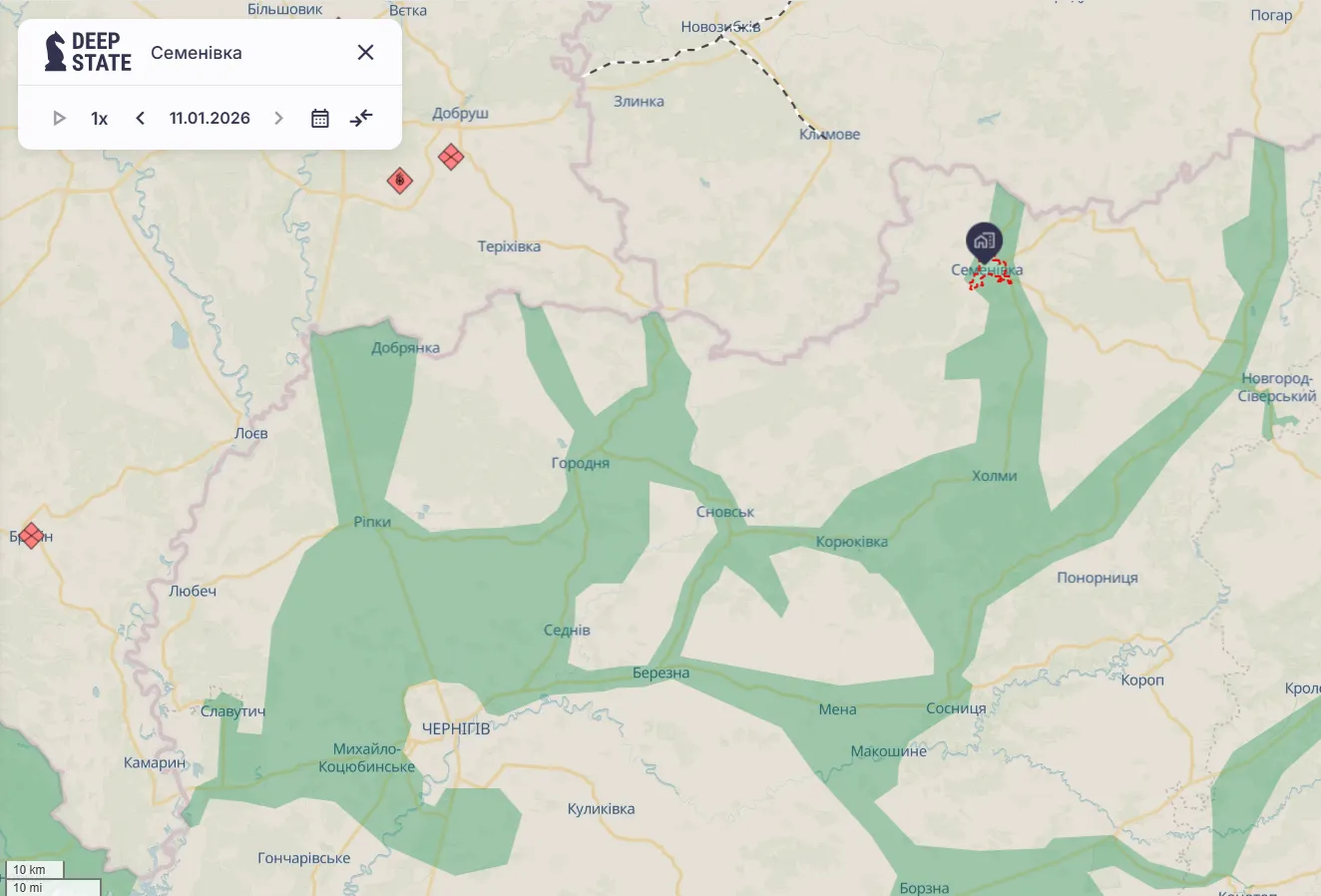The width and height of the screenshot is (1321, 896).
Task: Change the 1x playback speed
Action: click(99, 119)
